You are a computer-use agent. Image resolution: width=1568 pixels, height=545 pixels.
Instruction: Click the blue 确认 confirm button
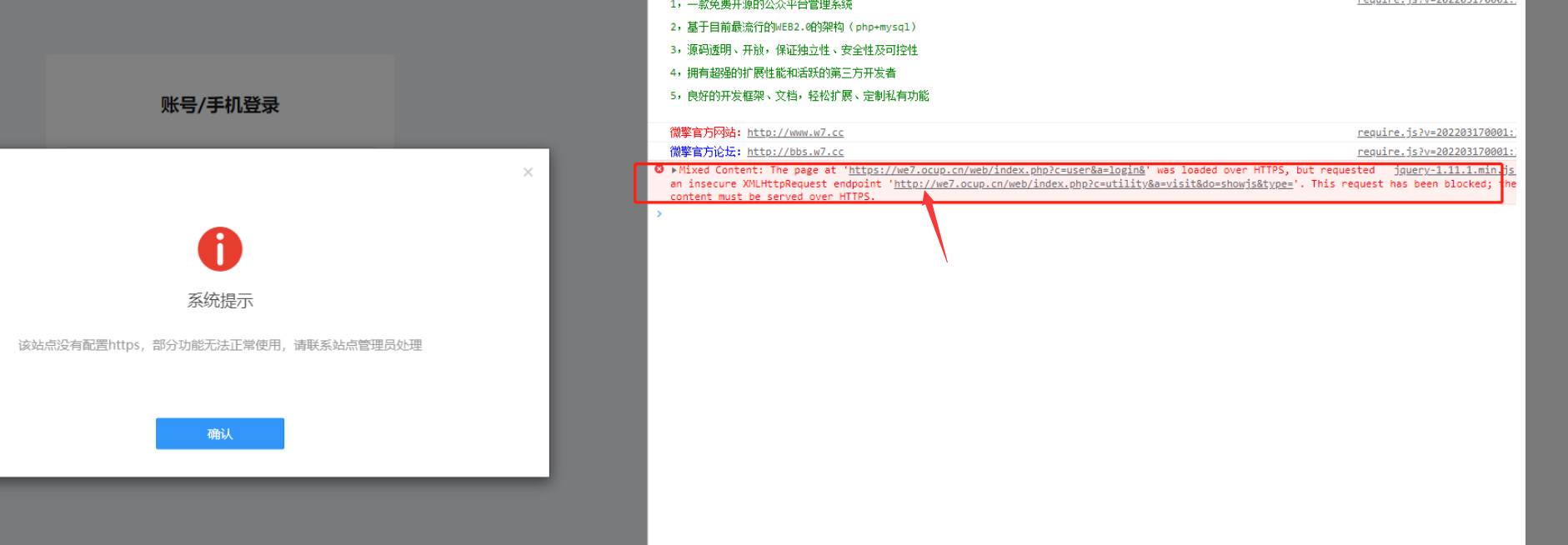tap(220, 433)
